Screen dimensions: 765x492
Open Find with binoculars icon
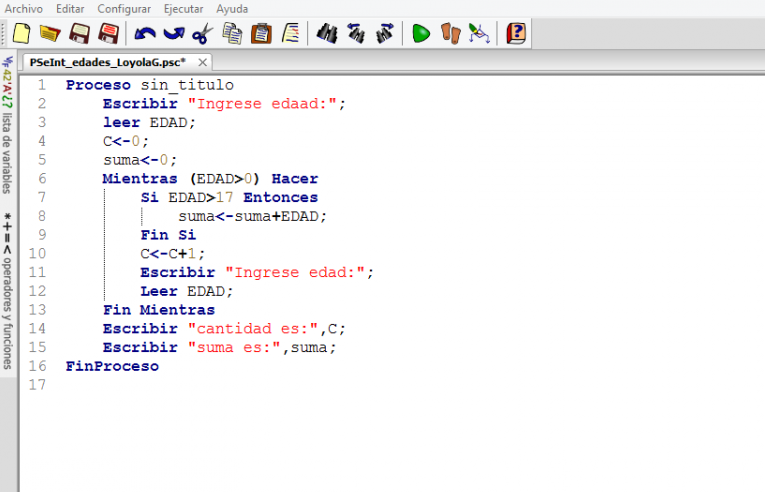click(x=327, y=34)
